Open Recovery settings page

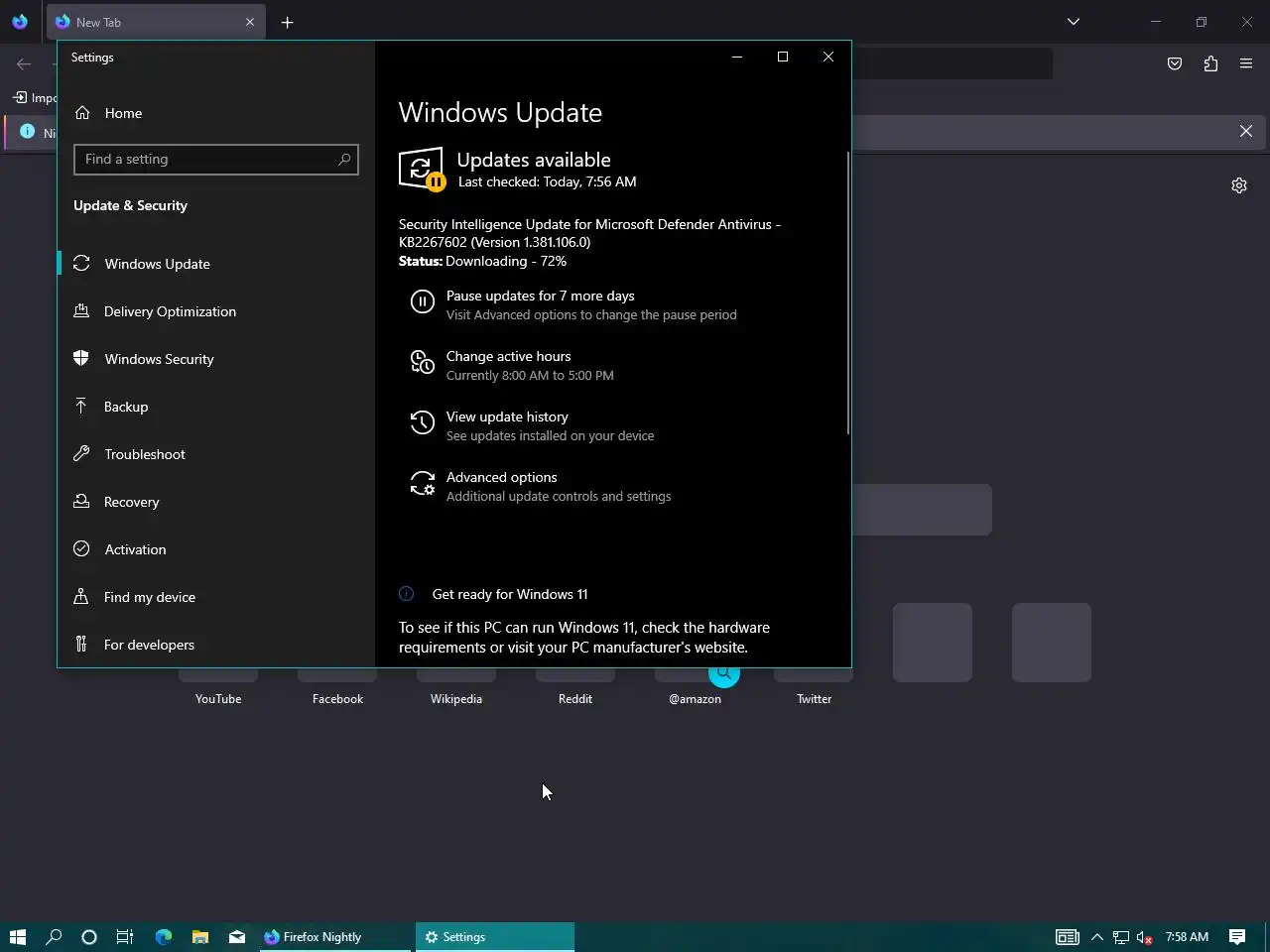click(216, 502)
